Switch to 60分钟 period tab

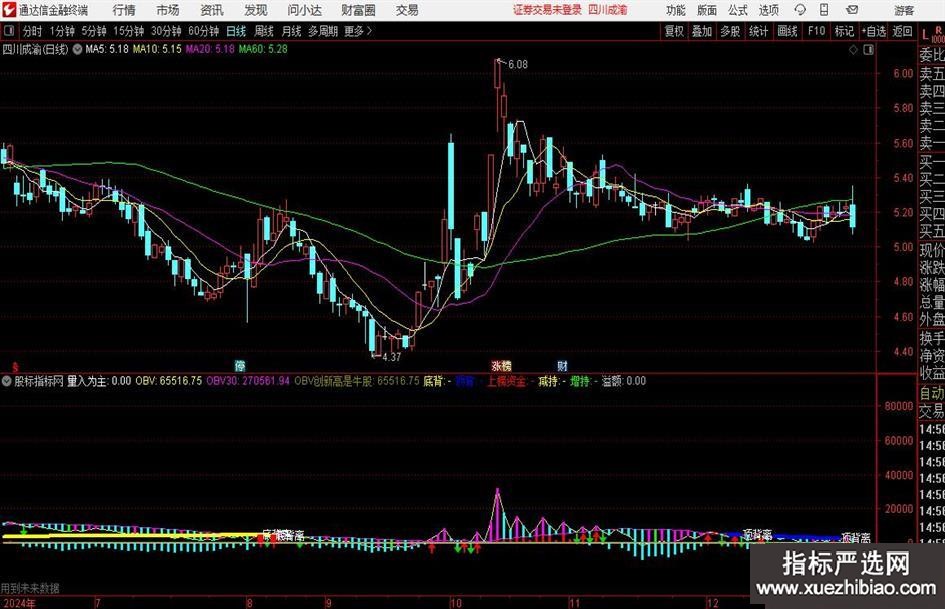203,31
